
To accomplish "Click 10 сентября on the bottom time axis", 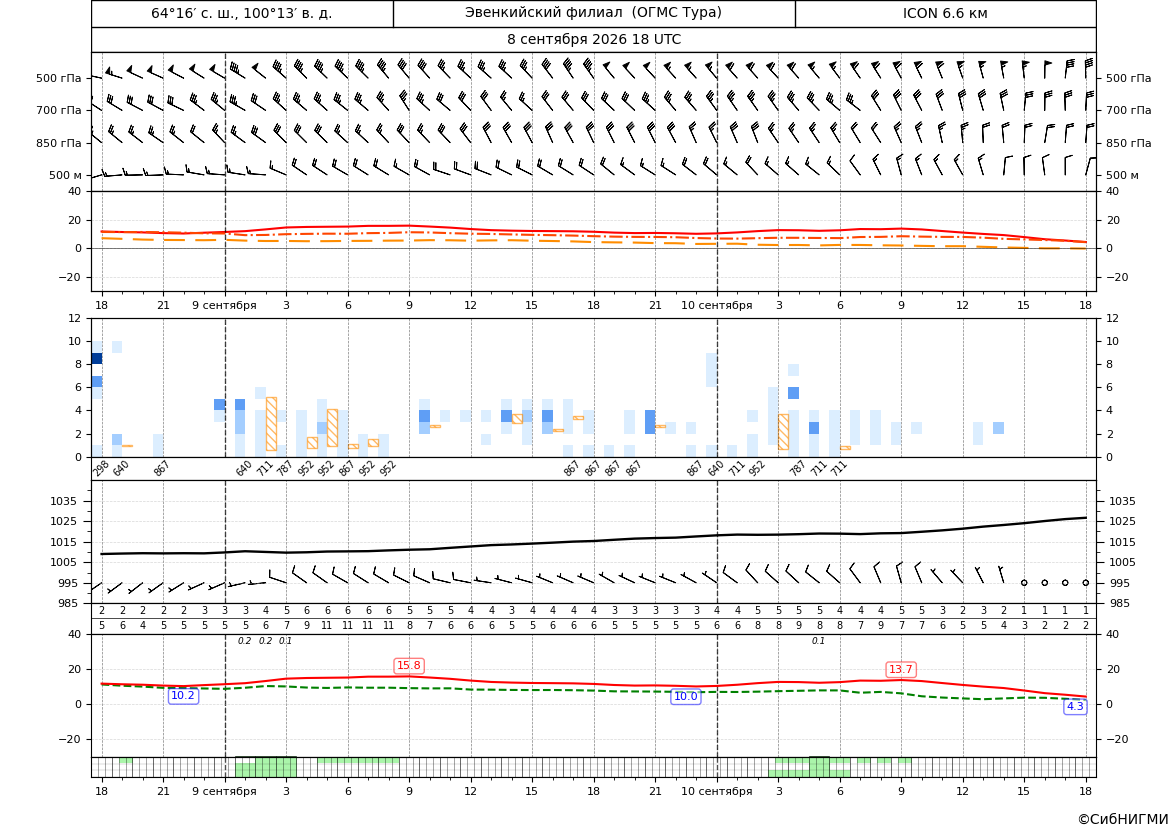I will (x=717, y=791).
